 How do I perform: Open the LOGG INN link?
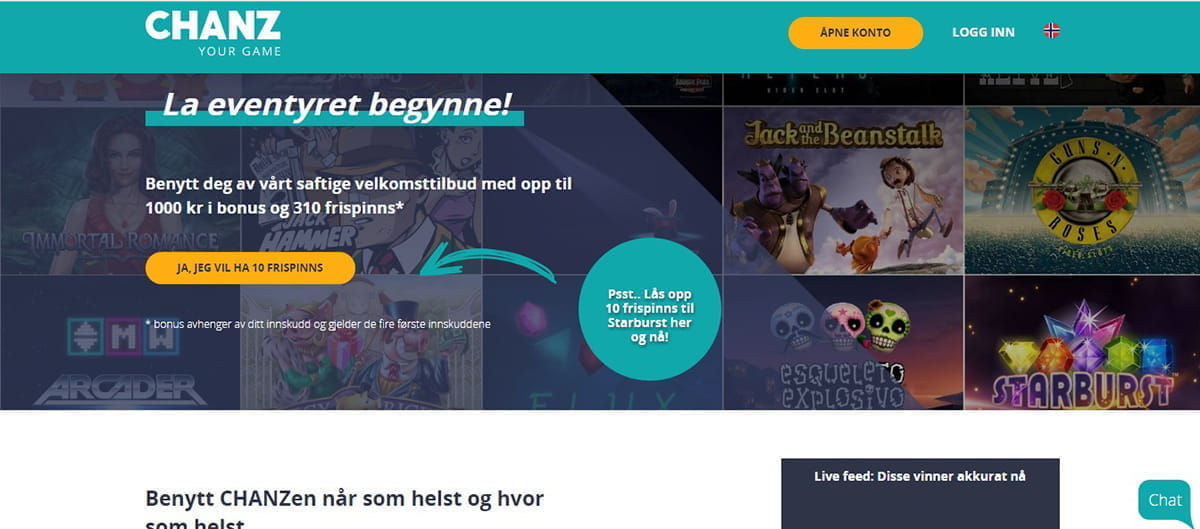pyautogui.click(x=983, y=32)
